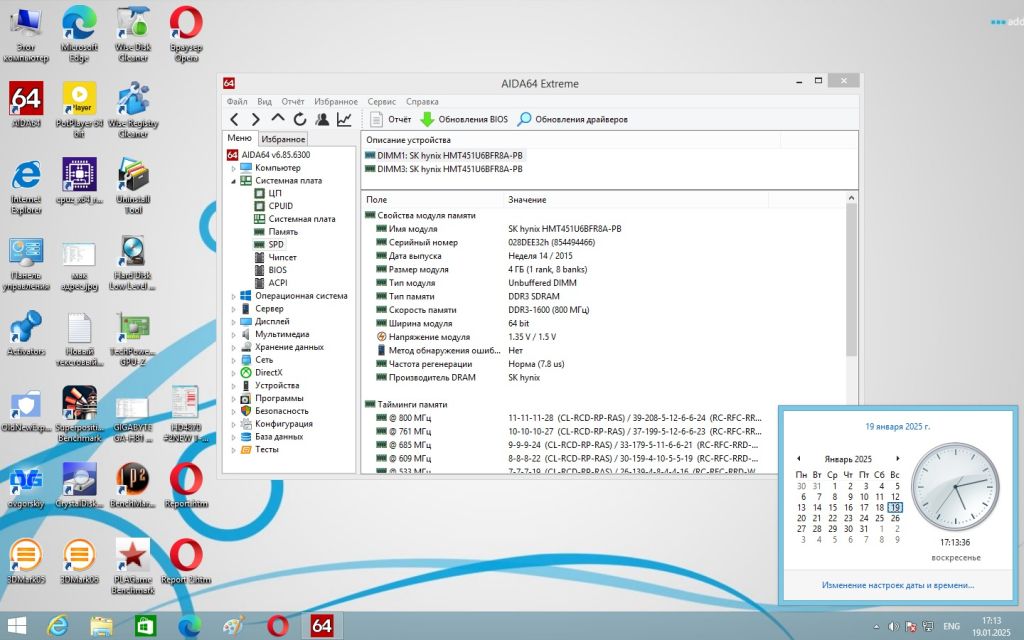Switch to the Избранное tab
Viewport: 1024px width, 640px height.
click(283, 139)
